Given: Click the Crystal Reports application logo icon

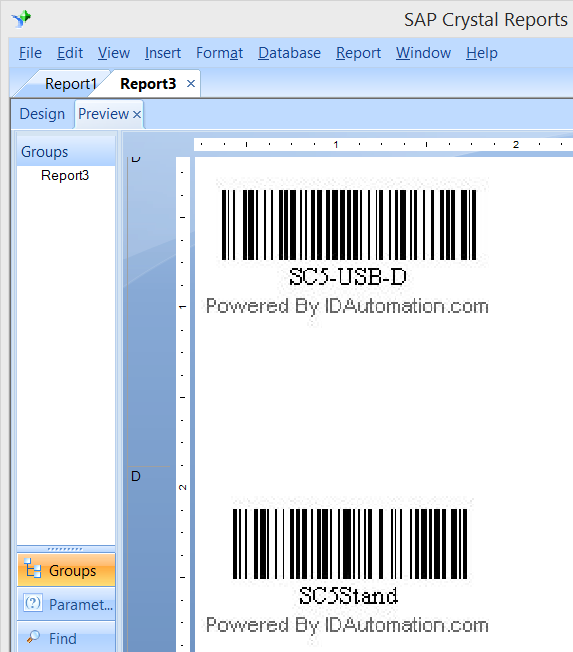Looking at the screenshot, I should tap(21, 18).
